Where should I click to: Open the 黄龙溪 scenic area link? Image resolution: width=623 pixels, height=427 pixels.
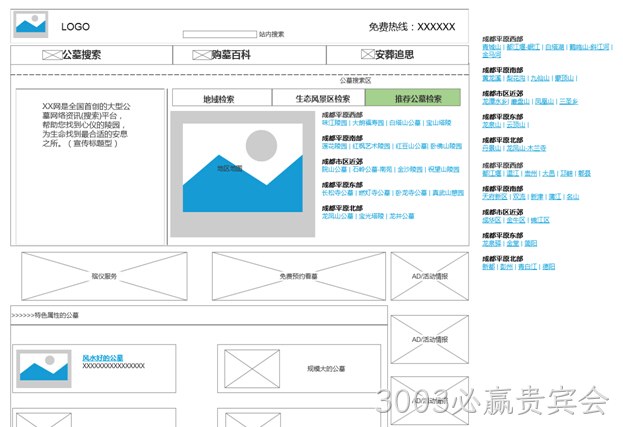(491, 78)
